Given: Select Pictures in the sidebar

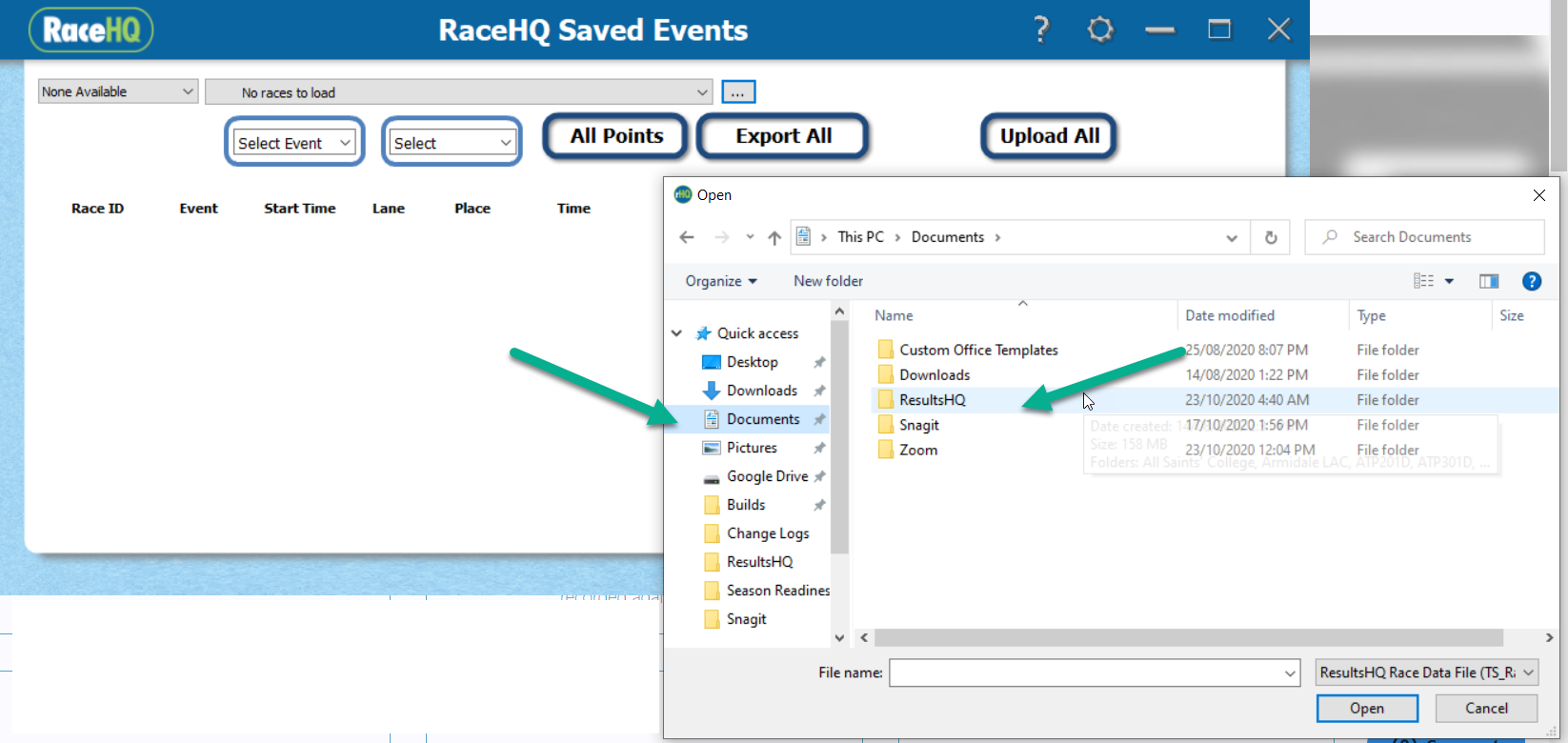Looking at the screenshot, I should [752, 448].
